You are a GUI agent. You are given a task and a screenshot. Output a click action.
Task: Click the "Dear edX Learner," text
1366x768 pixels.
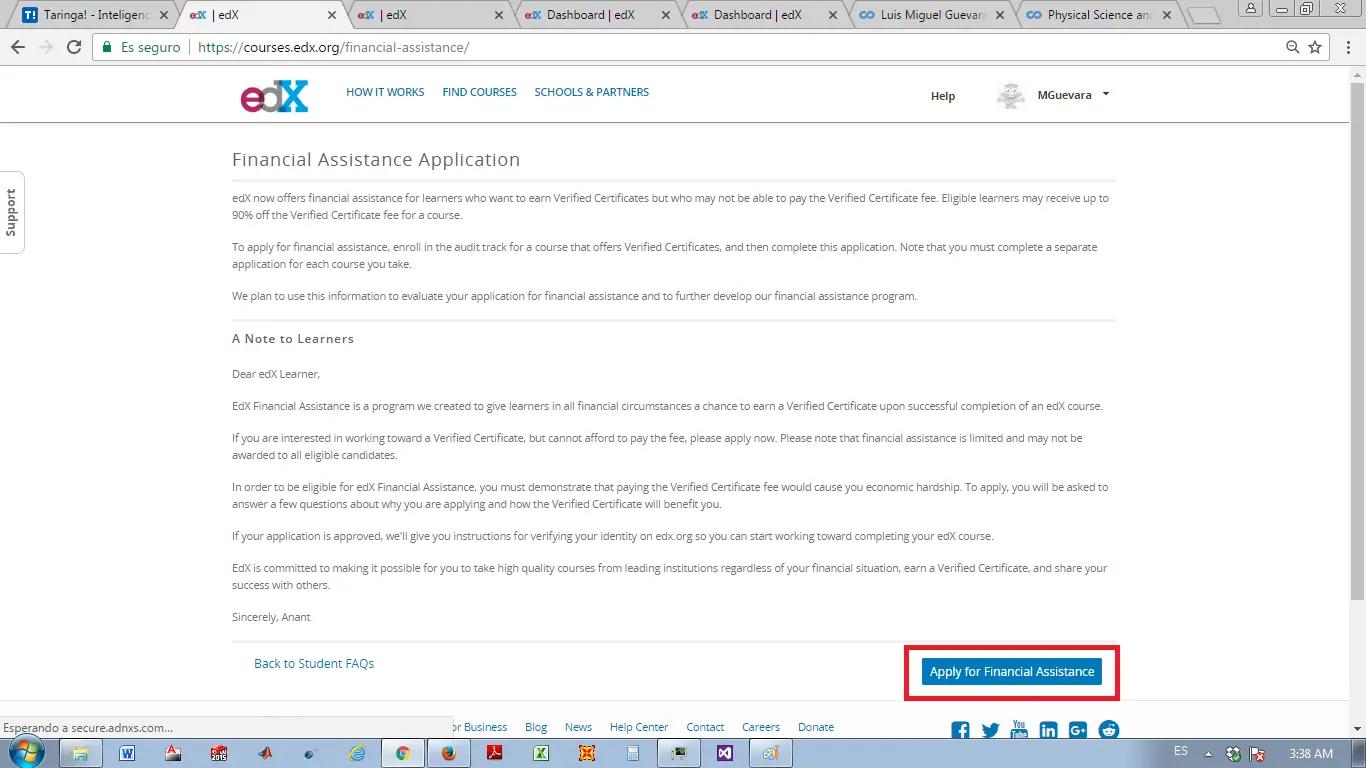pyautogui.click(x=276, y=374)
